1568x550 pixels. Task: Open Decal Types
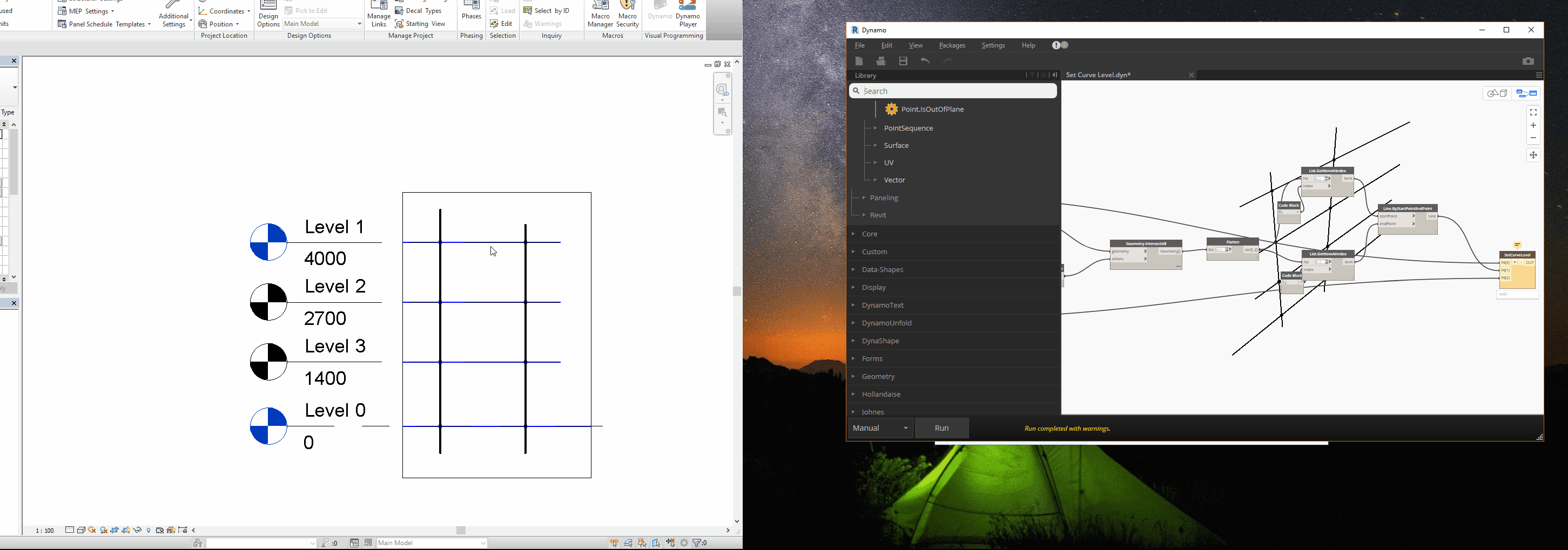419,11
